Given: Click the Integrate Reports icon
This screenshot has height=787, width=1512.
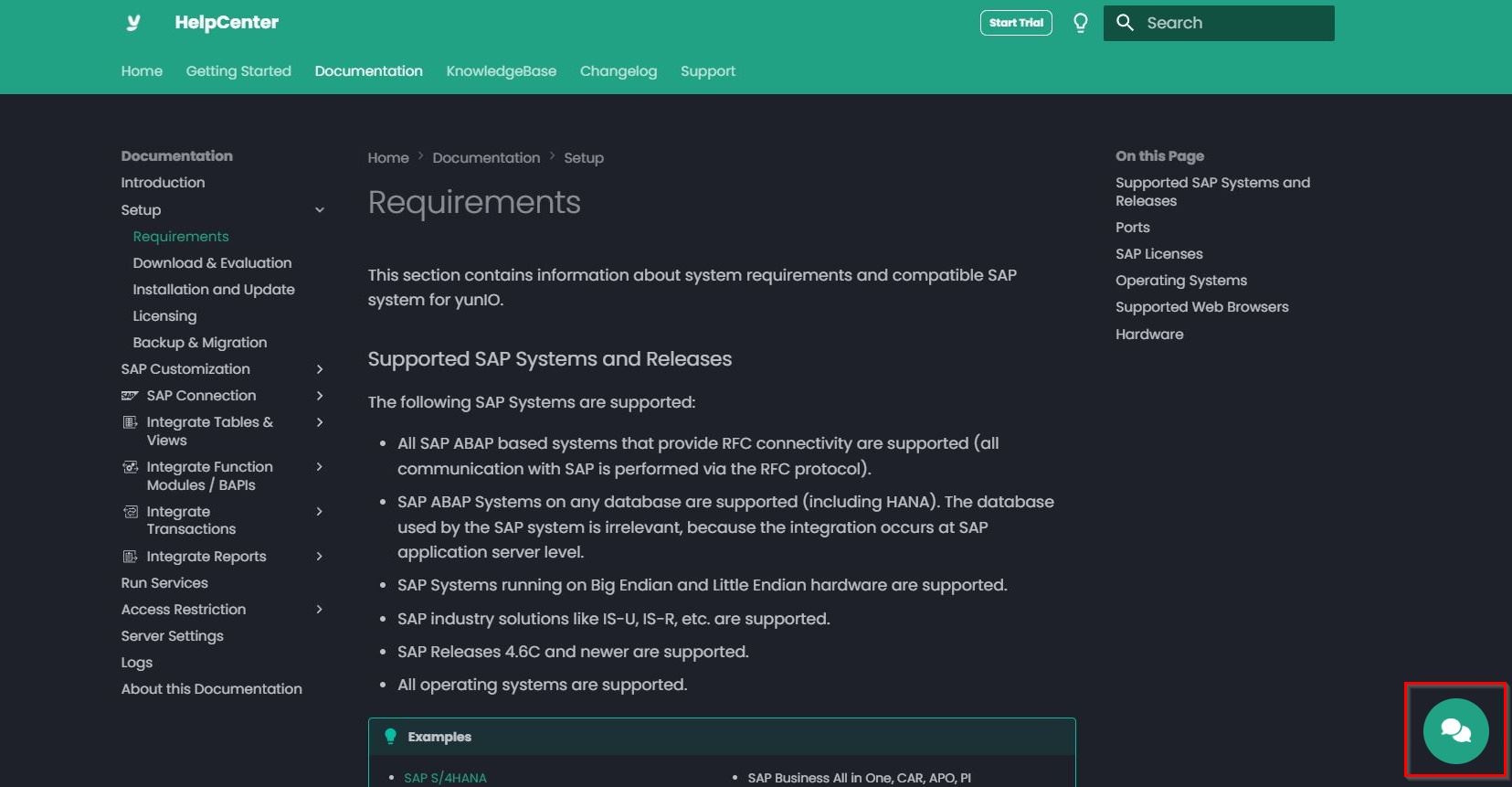Looking at the screenshot, I should click(x=130, y=557).
